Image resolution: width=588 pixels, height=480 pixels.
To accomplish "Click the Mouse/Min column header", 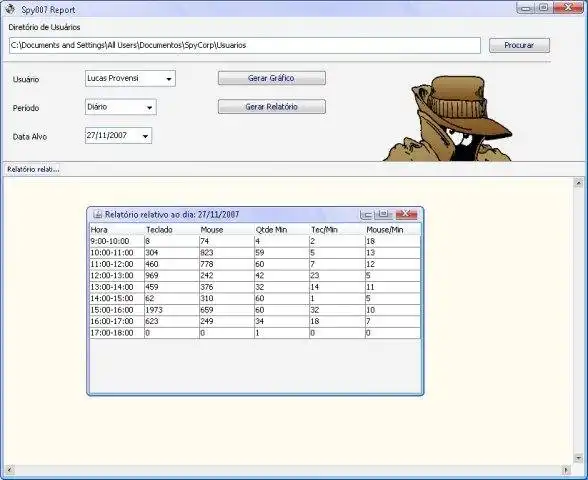I will pyautogui.click(x=393, y=230).
